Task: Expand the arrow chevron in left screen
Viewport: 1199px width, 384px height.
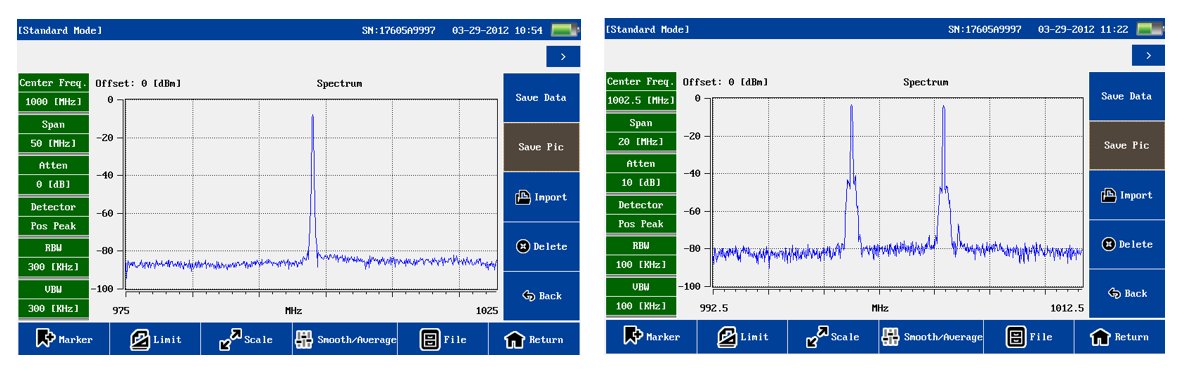Action: coord(563,57)
